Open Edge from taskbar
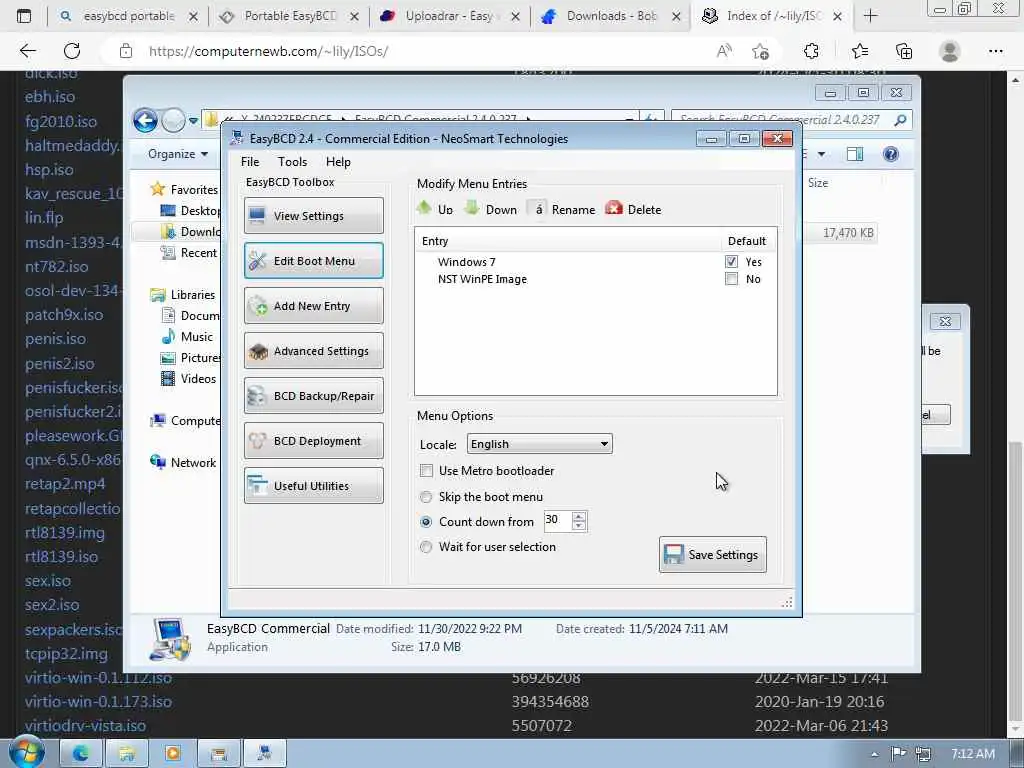Image resolution: width=1024 pixels, height=768 pixels. 81,754
